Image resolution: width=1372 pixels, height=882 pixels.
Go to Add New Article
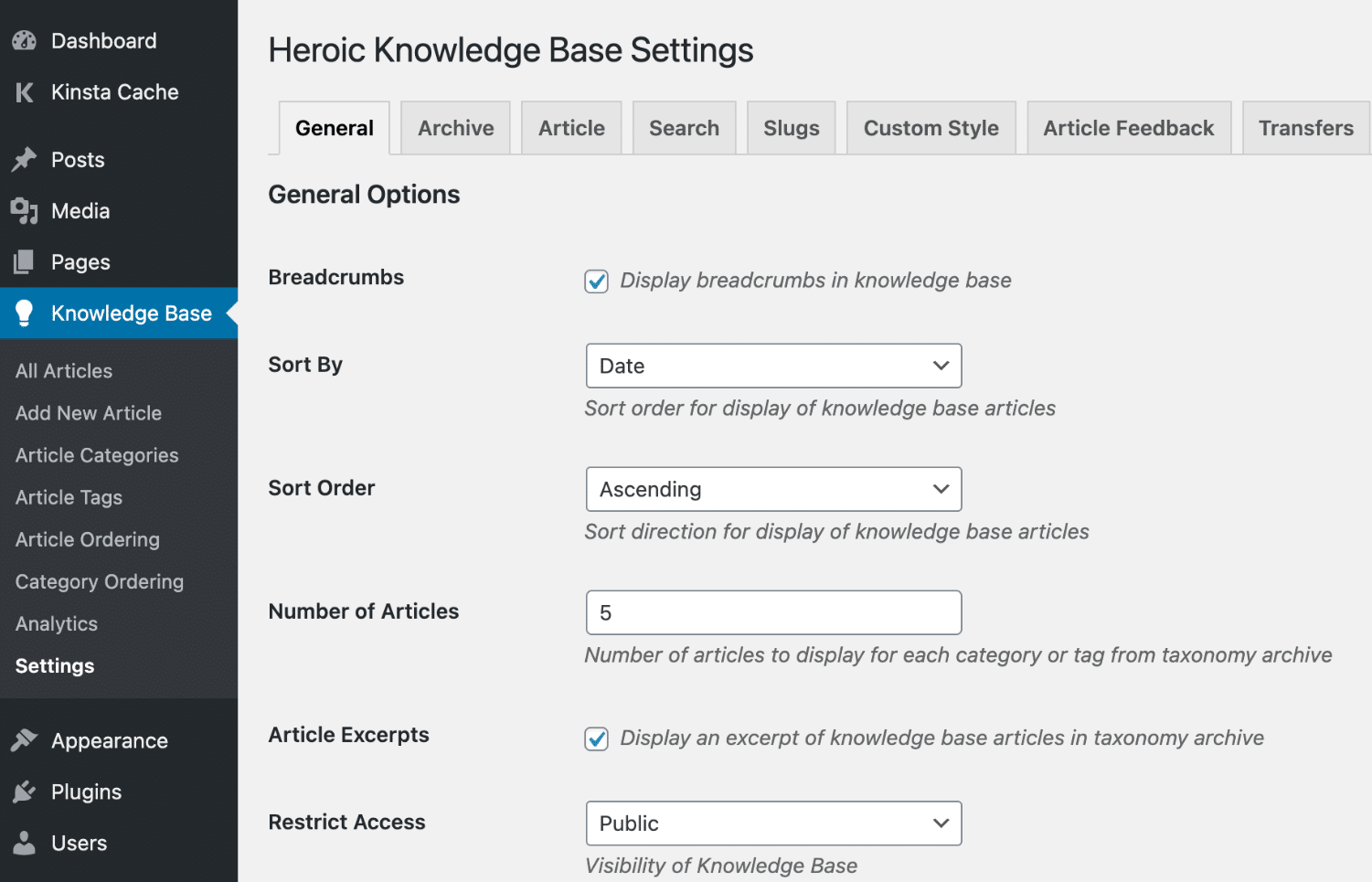(88, 412)
